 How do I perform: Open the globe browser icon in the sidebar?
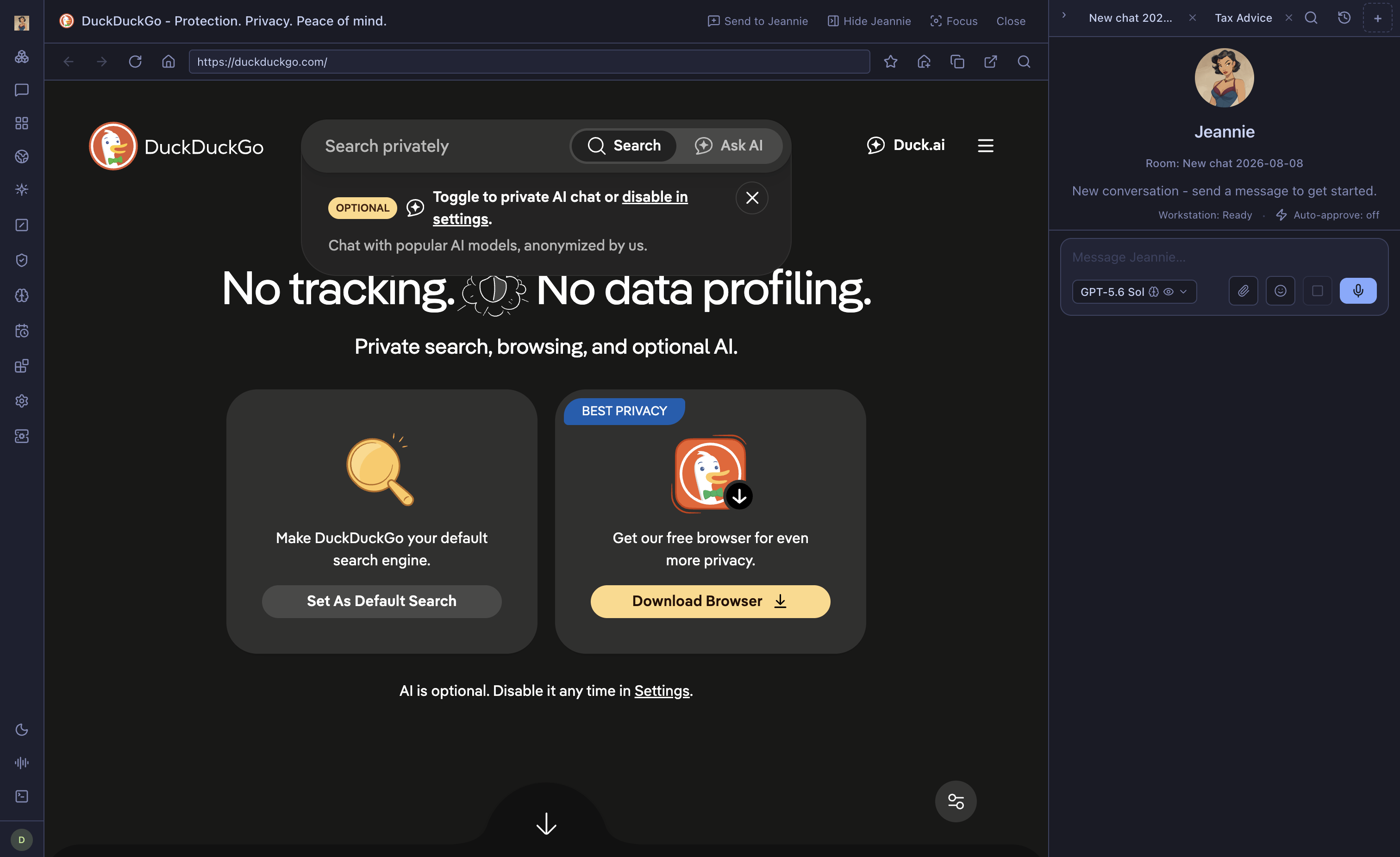[22, 156]
